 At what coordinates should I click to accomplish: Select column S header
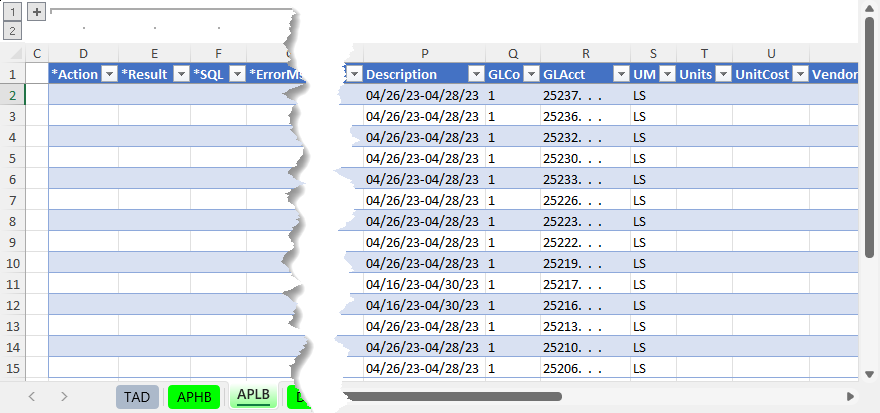pos(653,54)
